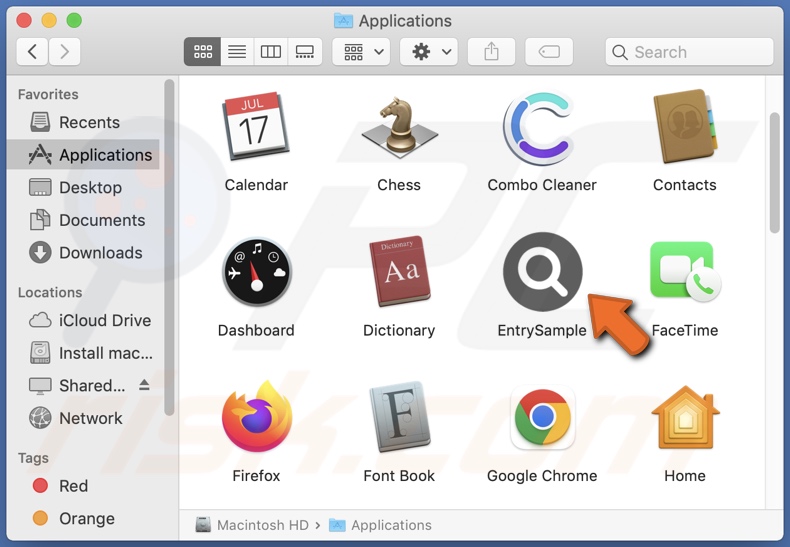Filter by the Red tag

click(83, 486)
